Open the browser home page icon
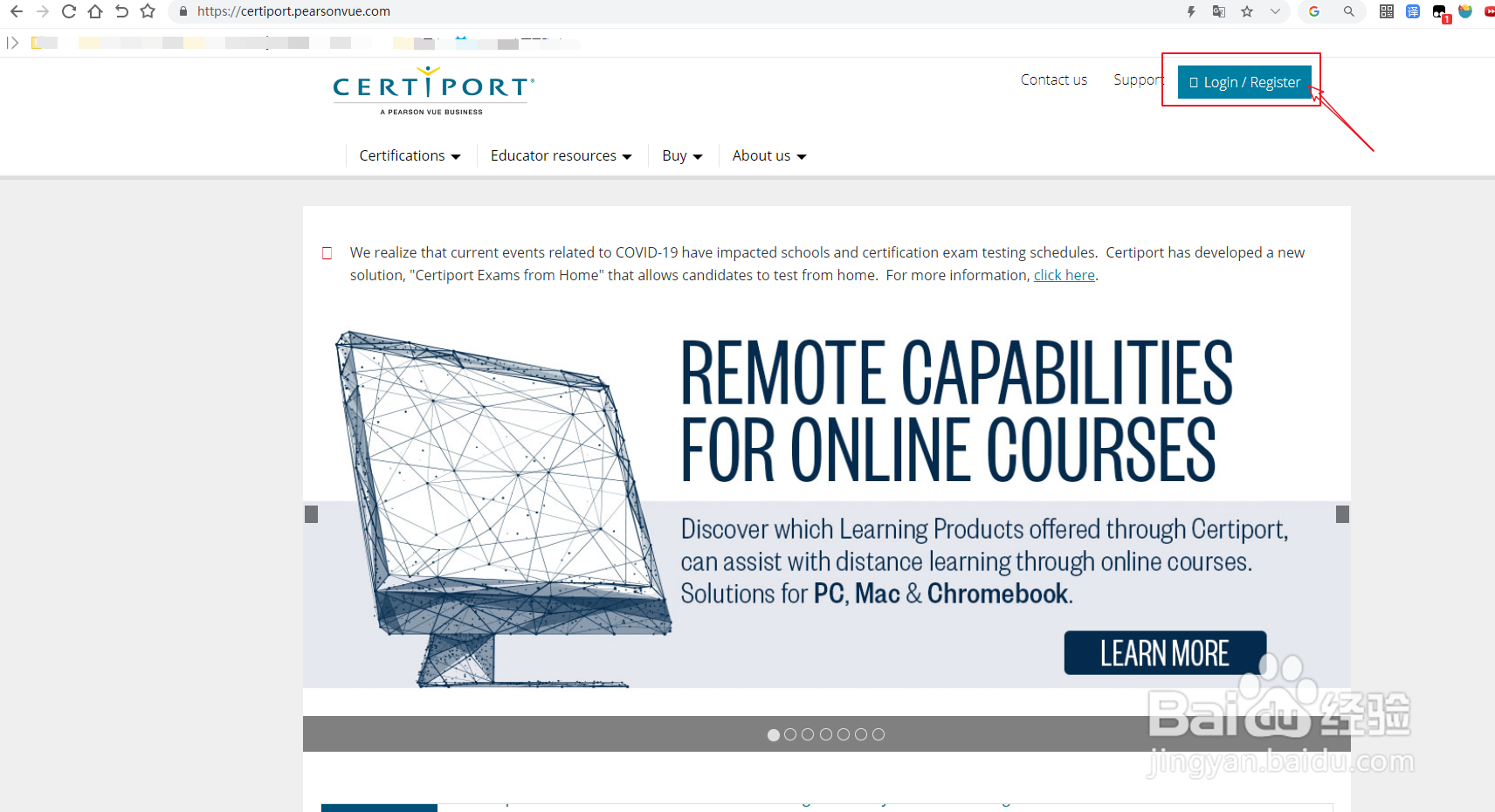The width and height of the screenshot is (1495, 812). (95, 11)
